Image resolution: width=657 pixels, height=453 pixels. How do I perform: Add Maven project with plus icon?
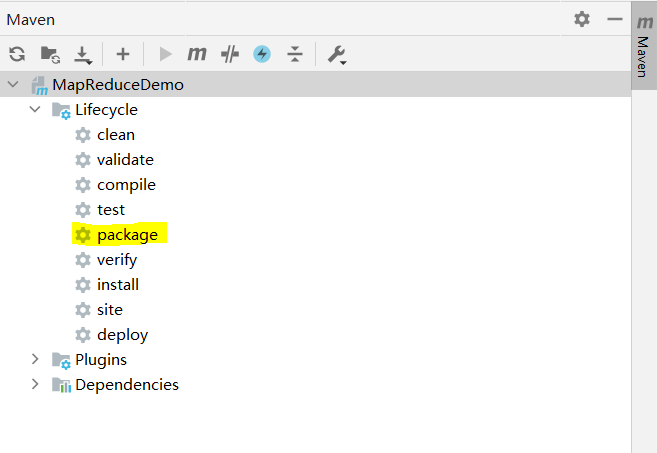[x=123, y=54]
